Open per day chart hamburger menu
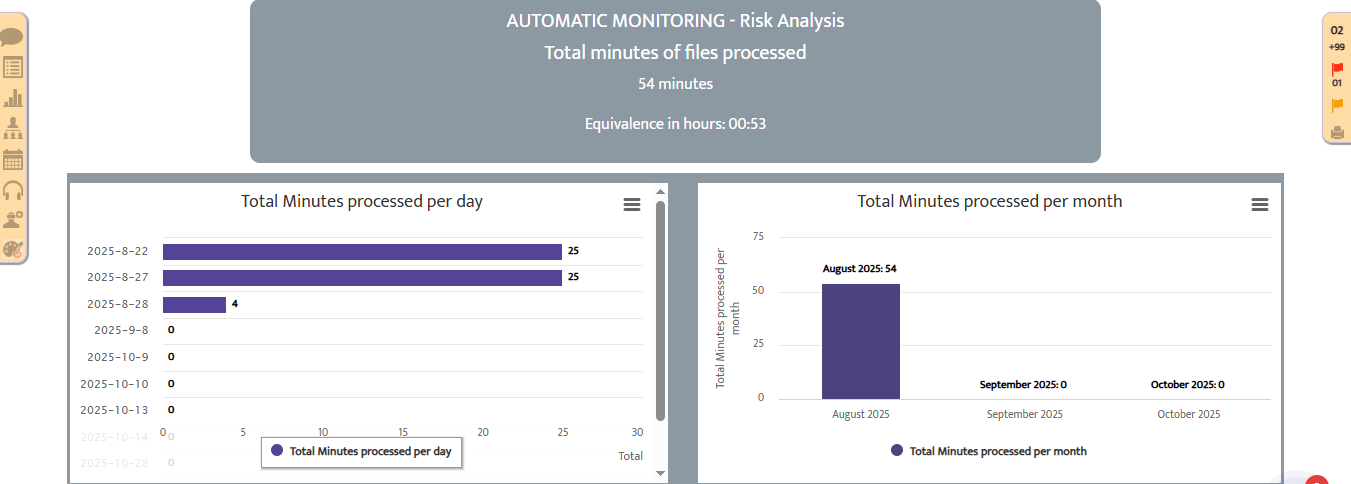1351x484 pixels. pyautogui.click(x=632, y=204)
